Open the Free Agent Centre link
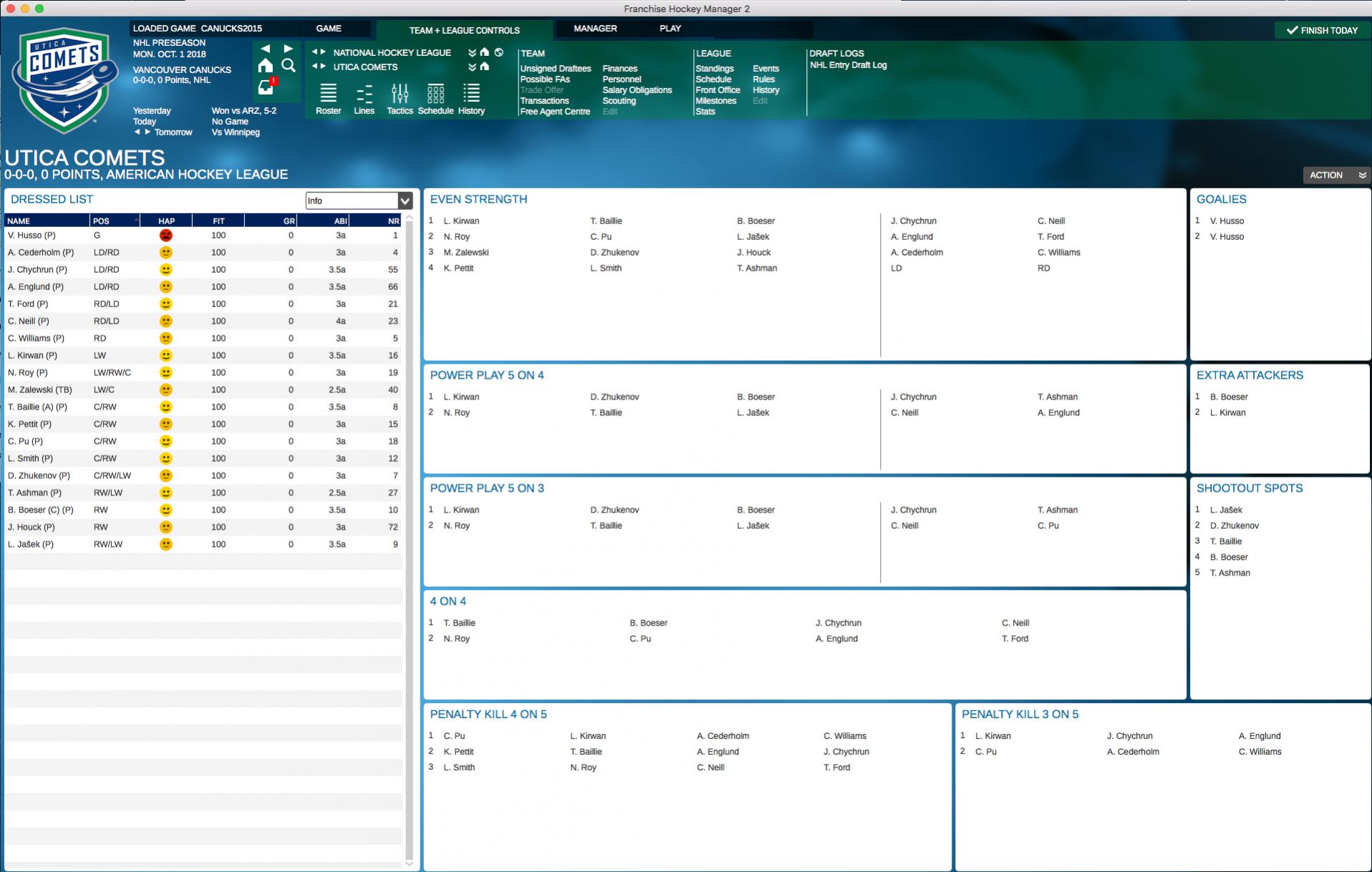This screenshot has width=1372, height=872. (x=555, y=112)
